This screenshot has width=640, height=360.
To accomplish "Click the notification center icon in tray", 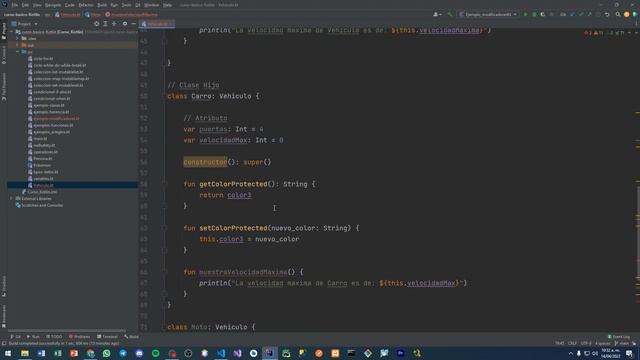I will coord(629,353).
